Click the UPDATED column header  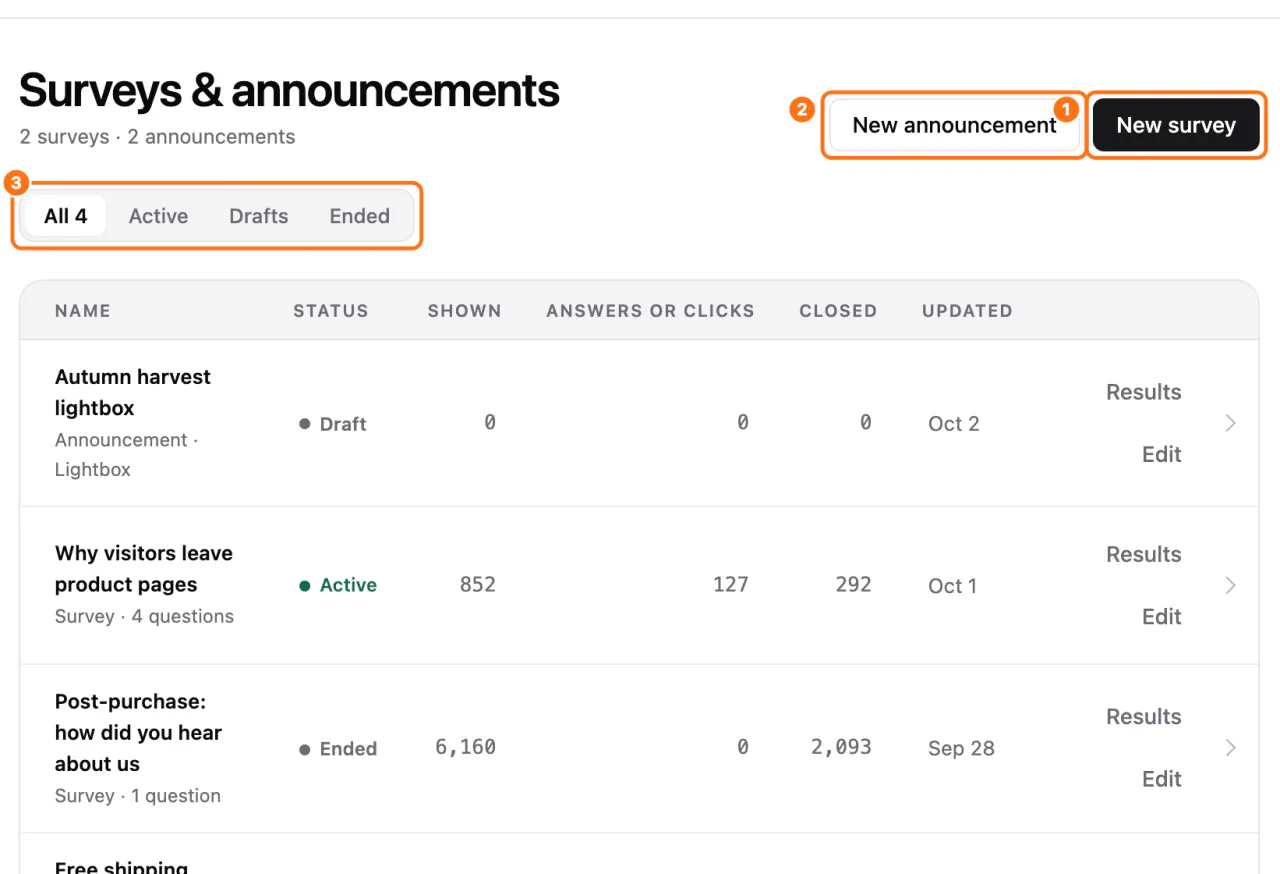(x=967, y=311)
